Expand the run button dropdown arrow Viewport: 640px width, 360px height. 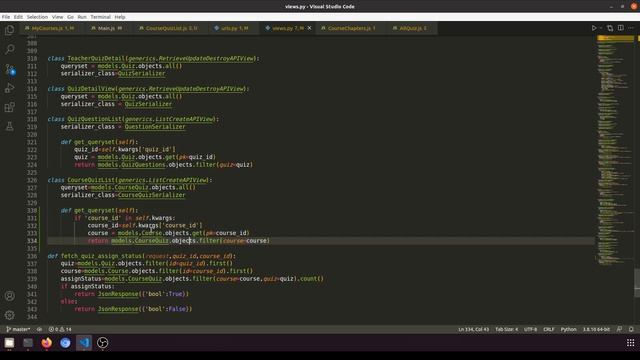[x=600, y=28]
